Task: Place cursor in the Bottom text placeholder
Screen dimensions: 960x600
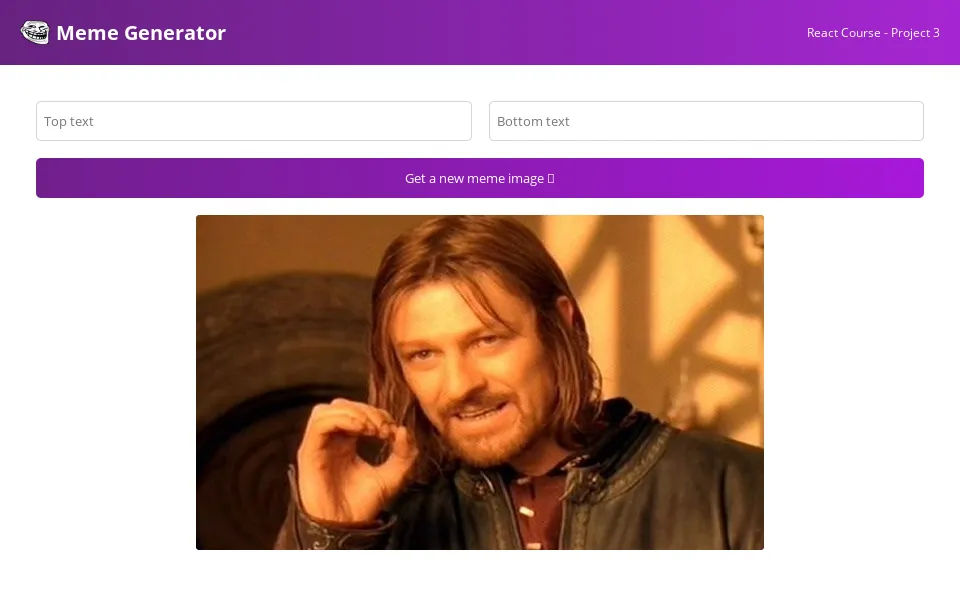Action: click(x=533, y=121)
